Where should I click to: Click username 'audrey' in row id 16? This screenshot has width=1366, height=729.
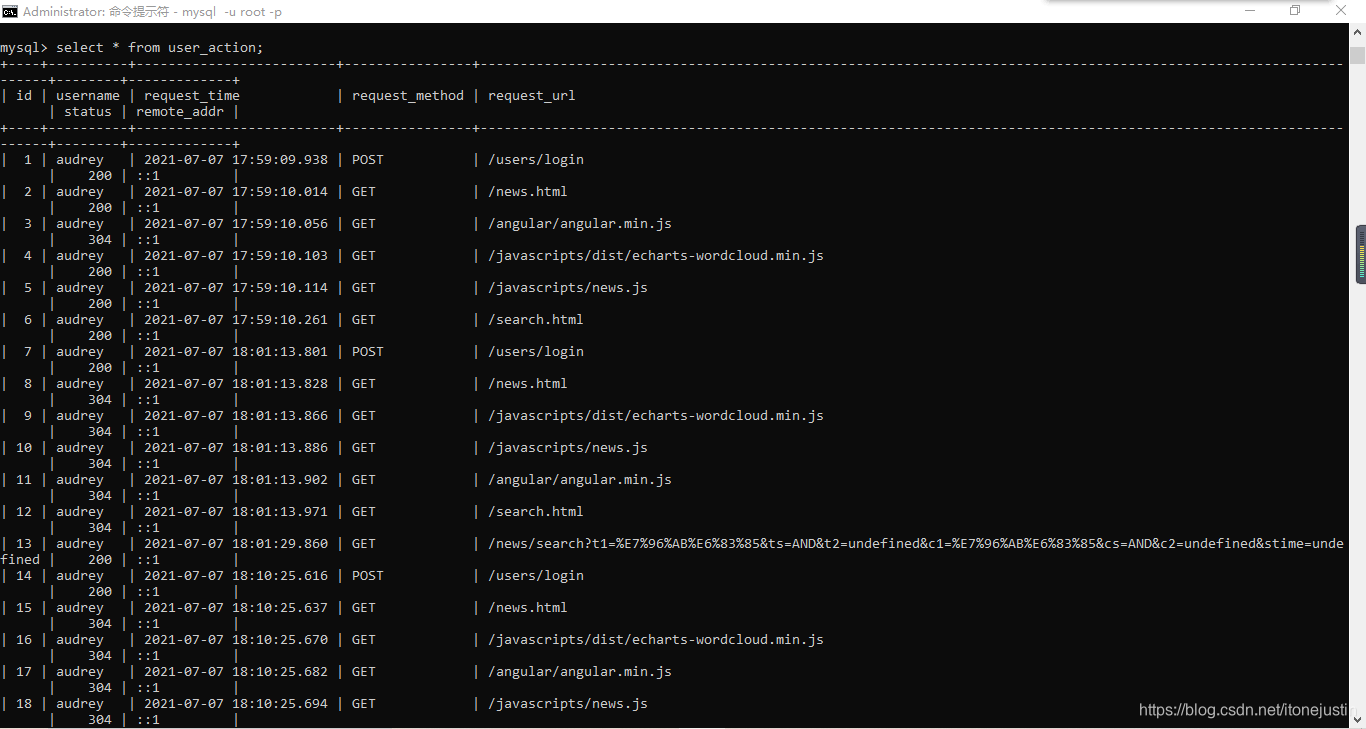tap(80, 640)
